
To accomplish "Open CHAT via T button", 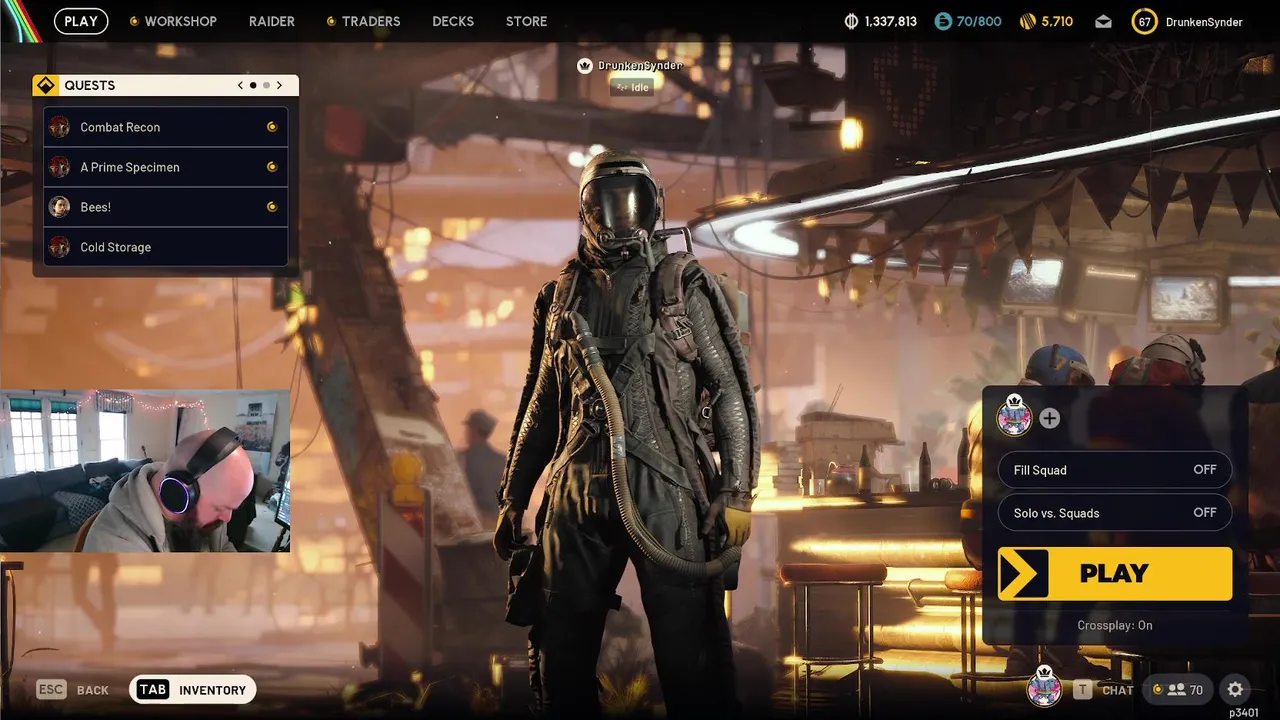I will tap(1104, 690).
